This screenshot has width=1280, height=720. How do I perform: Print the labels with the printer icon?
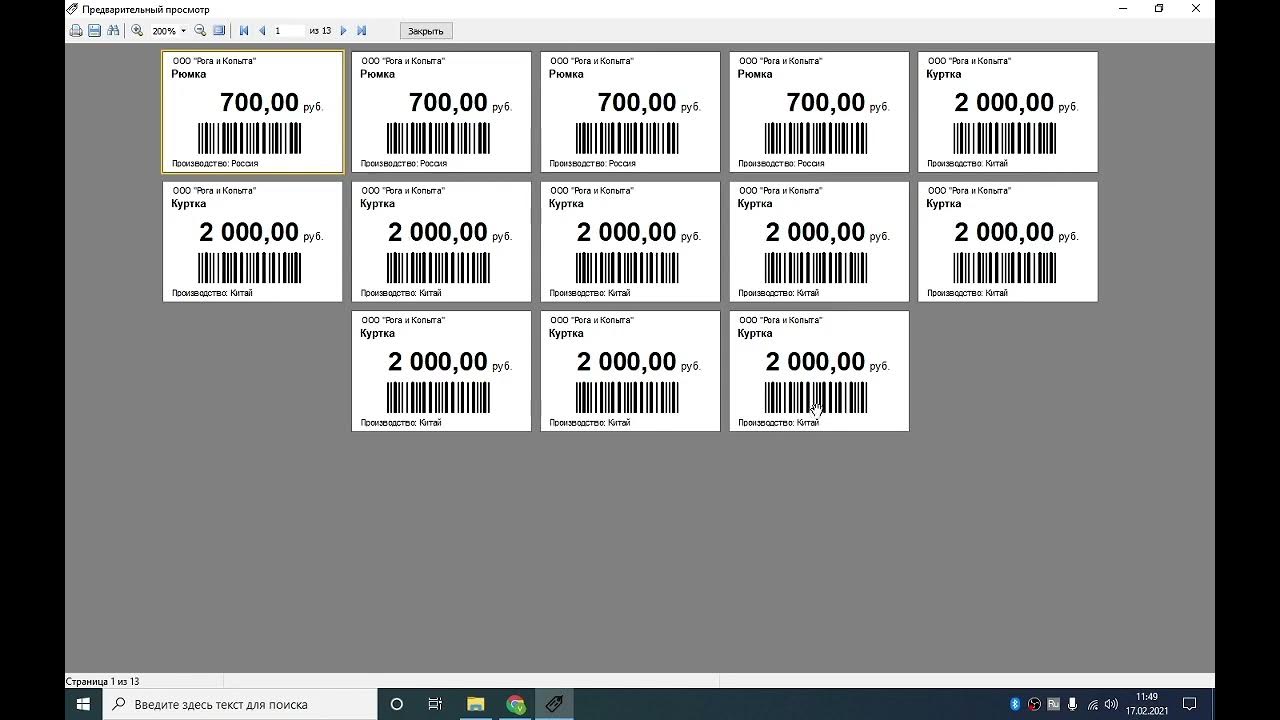[76, 31]
